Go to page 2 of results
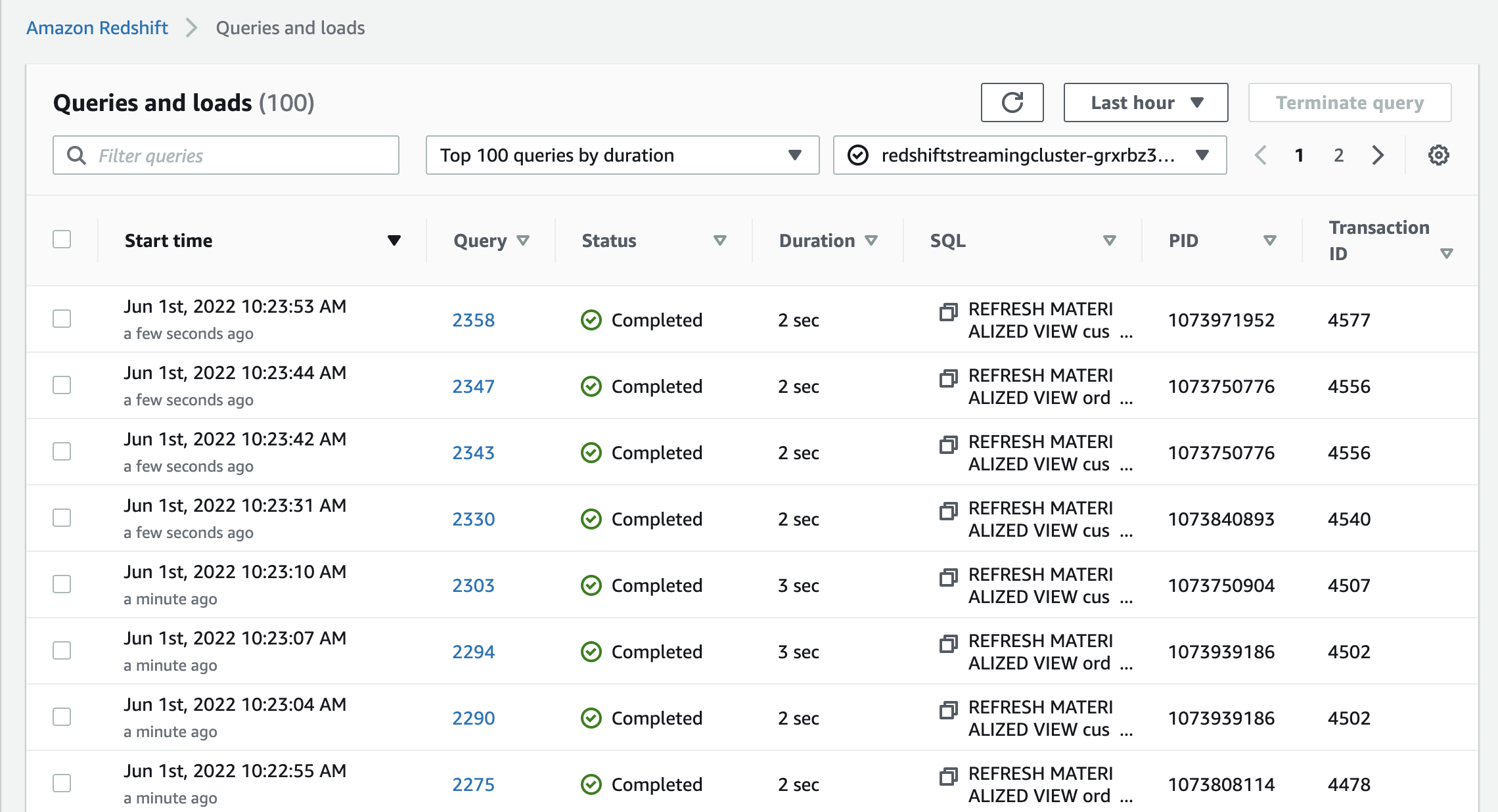This screenshot has height=812, width=1498. 1338,155
